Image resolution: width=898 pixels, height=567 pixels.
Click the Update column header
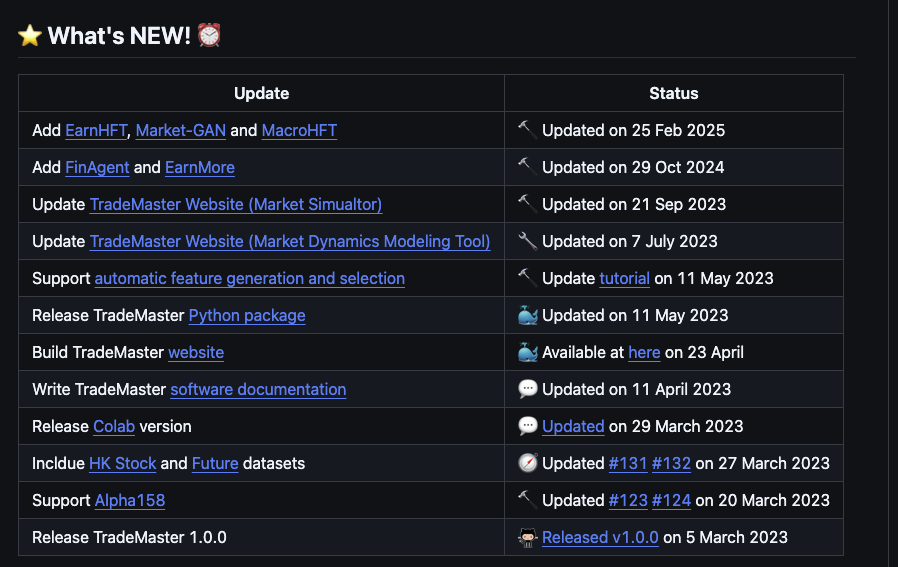pyautogui.click(x=261, y=93)
